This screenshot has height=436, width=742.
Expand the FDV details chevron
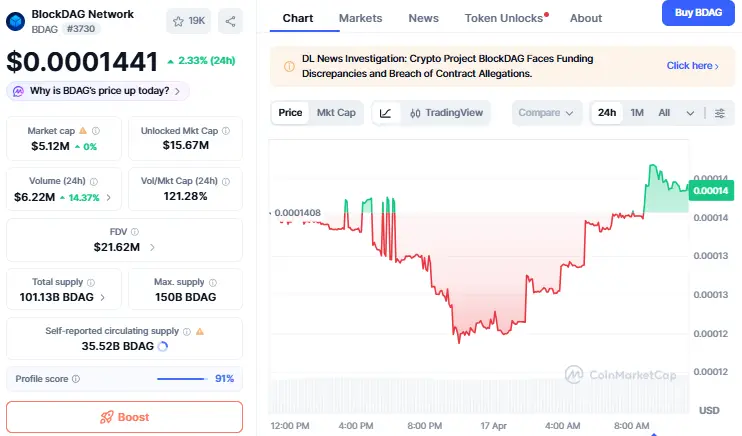click(152, 247)
